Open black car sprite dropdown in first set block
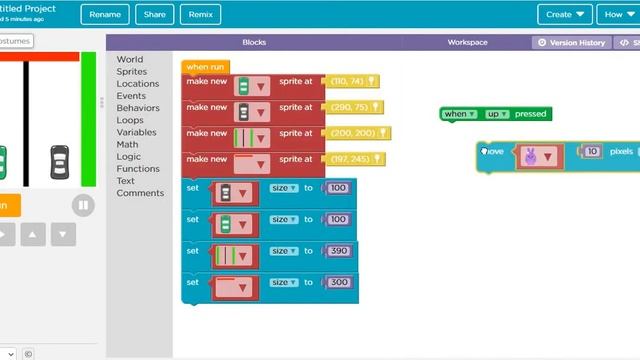Viewport: 640px width, 360px height. pyautogui.click(x=235, y=193)
